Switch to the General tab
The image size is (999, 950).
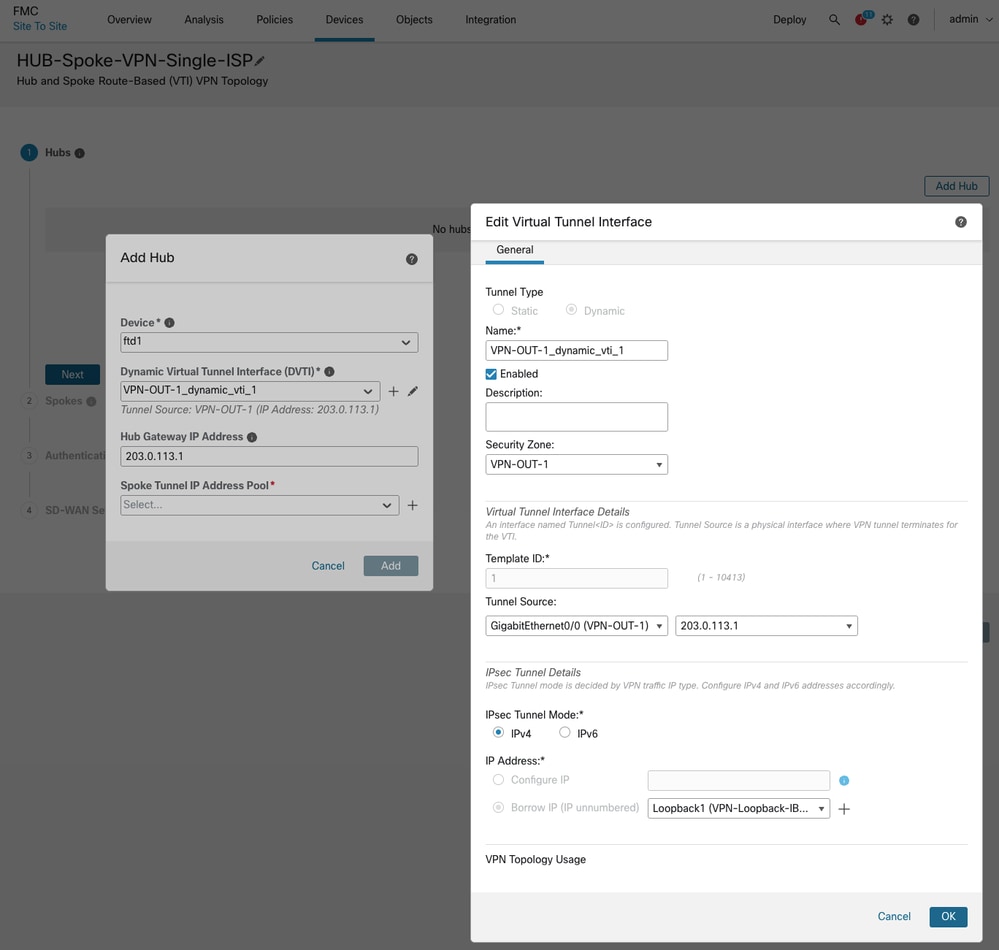pos(515,250)
